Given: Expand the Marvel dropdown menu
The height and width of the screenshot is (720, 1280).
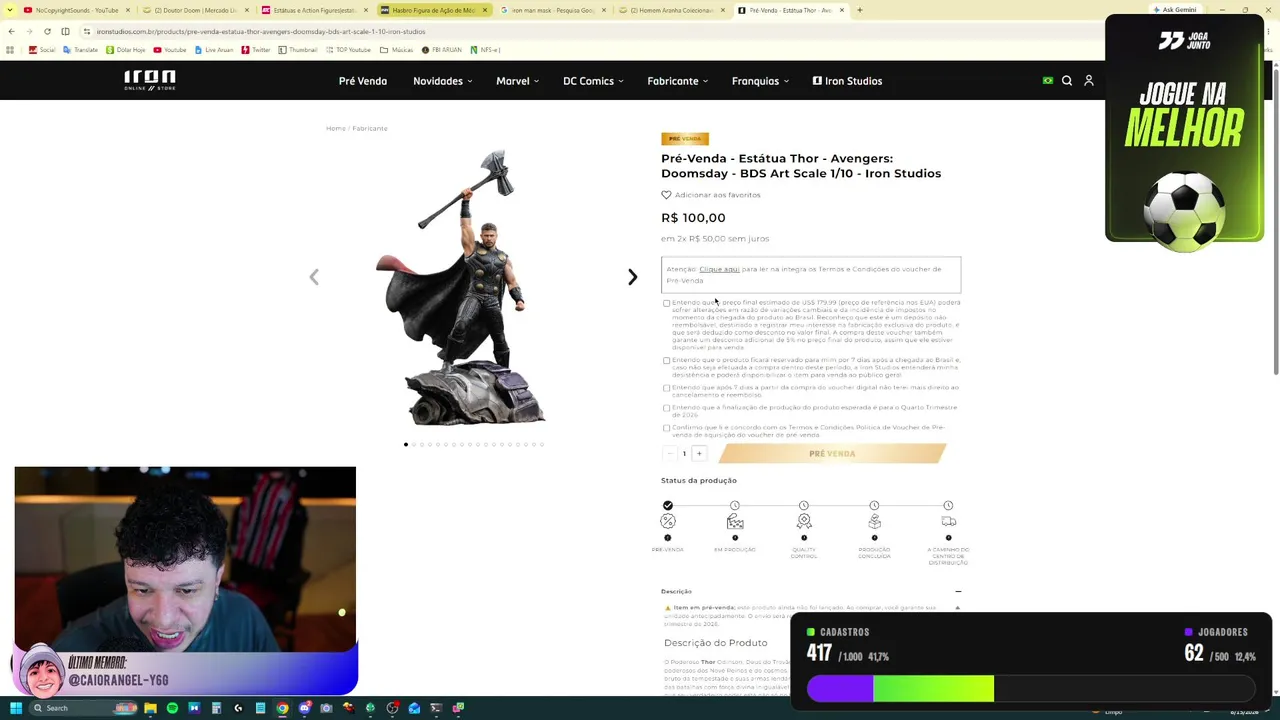Looking at the screenshot, I should [x=517, y=81].
